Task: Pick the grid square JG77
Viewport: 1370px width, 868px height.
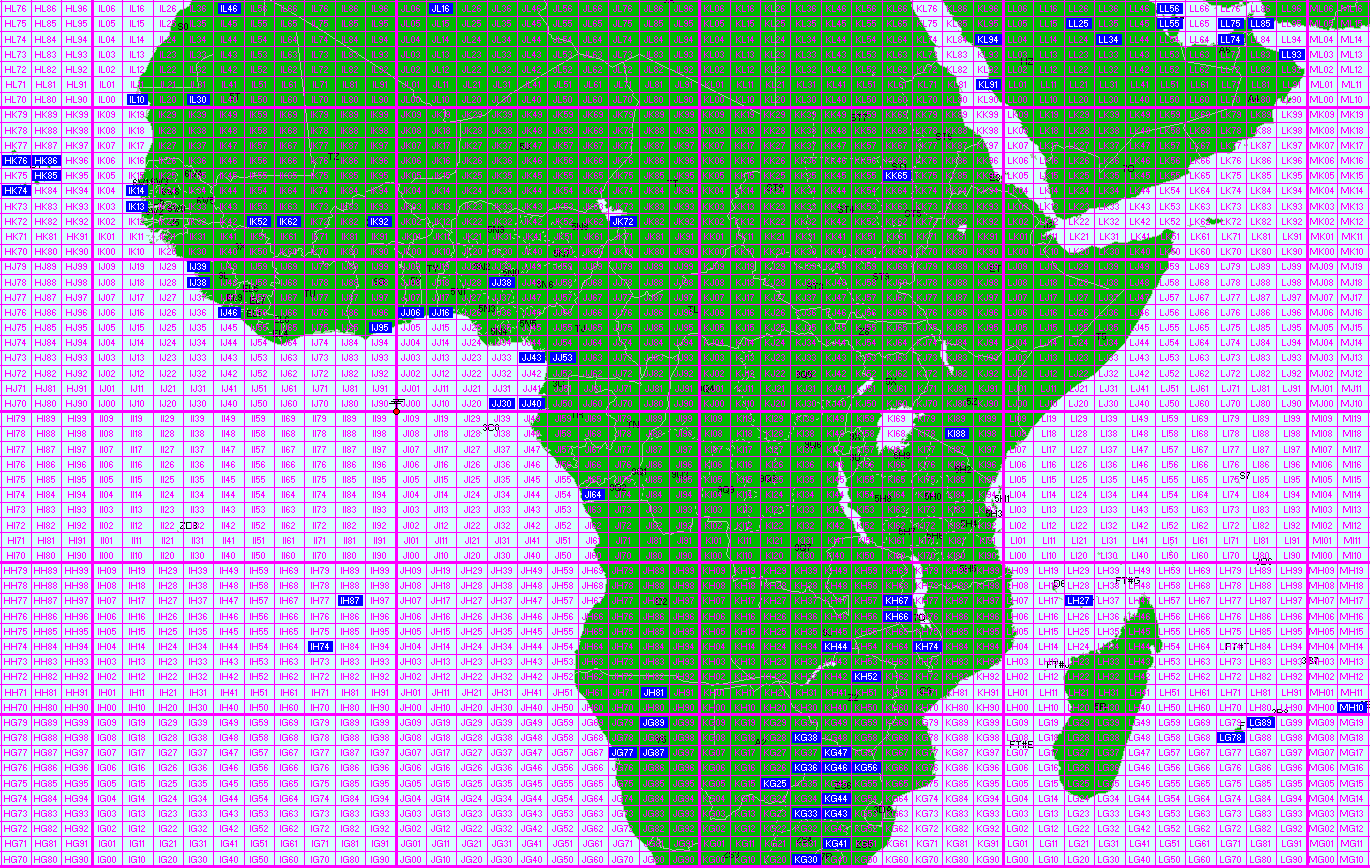Action: [x=623, y=752]
